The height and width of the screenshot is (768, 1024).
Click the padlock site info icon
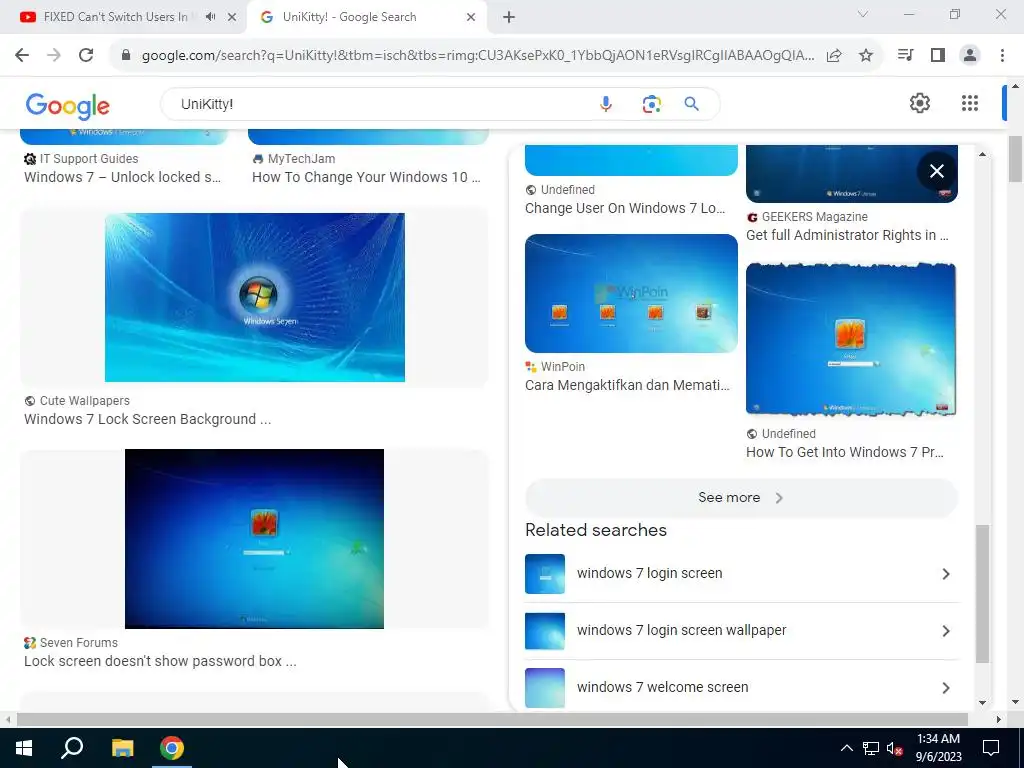126,55
